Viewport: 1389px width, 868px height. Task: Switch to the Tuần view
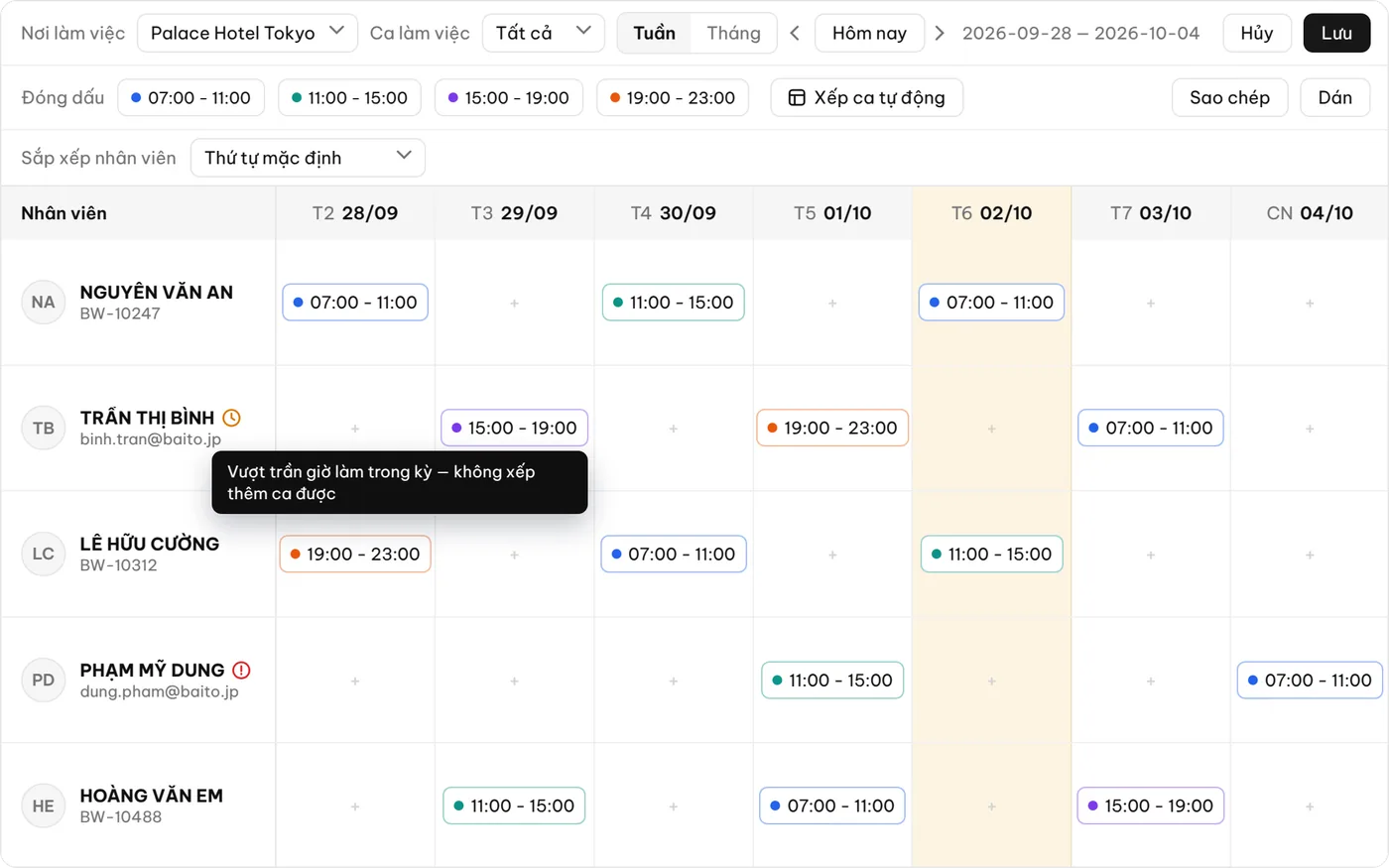coord(655,33)
